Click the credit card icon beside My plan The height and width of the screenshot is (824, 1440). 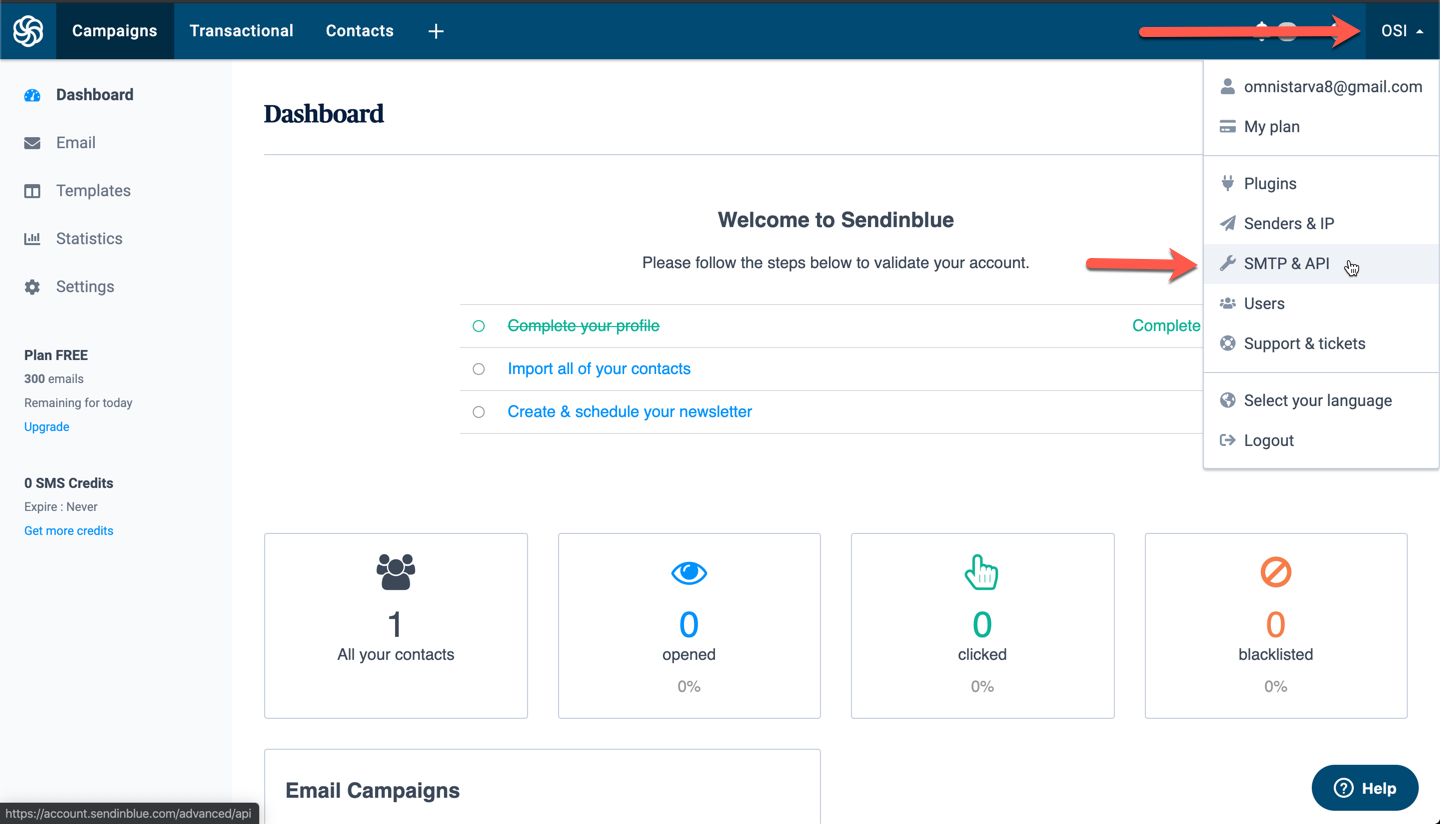1227,127
